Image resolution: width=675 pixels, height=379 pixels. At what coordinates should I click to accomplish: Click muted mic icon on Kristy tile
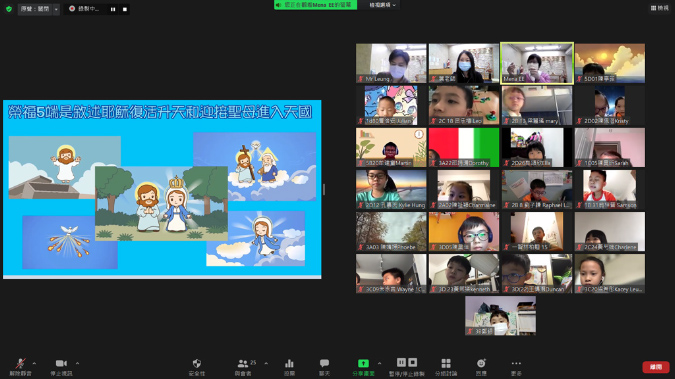(579, 121)
